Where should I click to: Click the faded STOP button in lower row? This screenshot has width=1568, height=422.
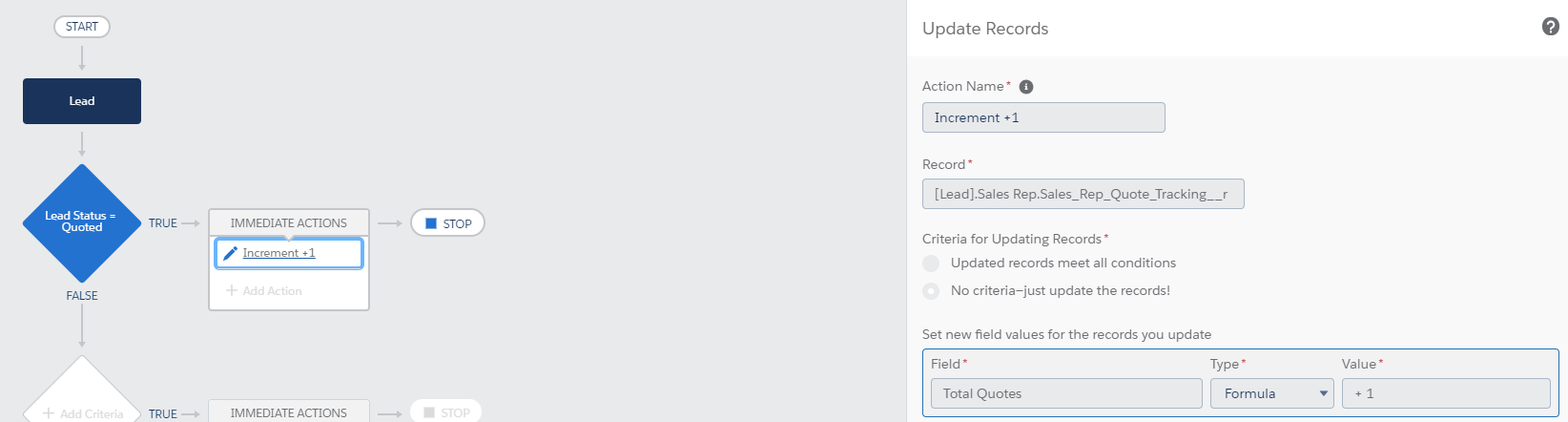point(445,412)
